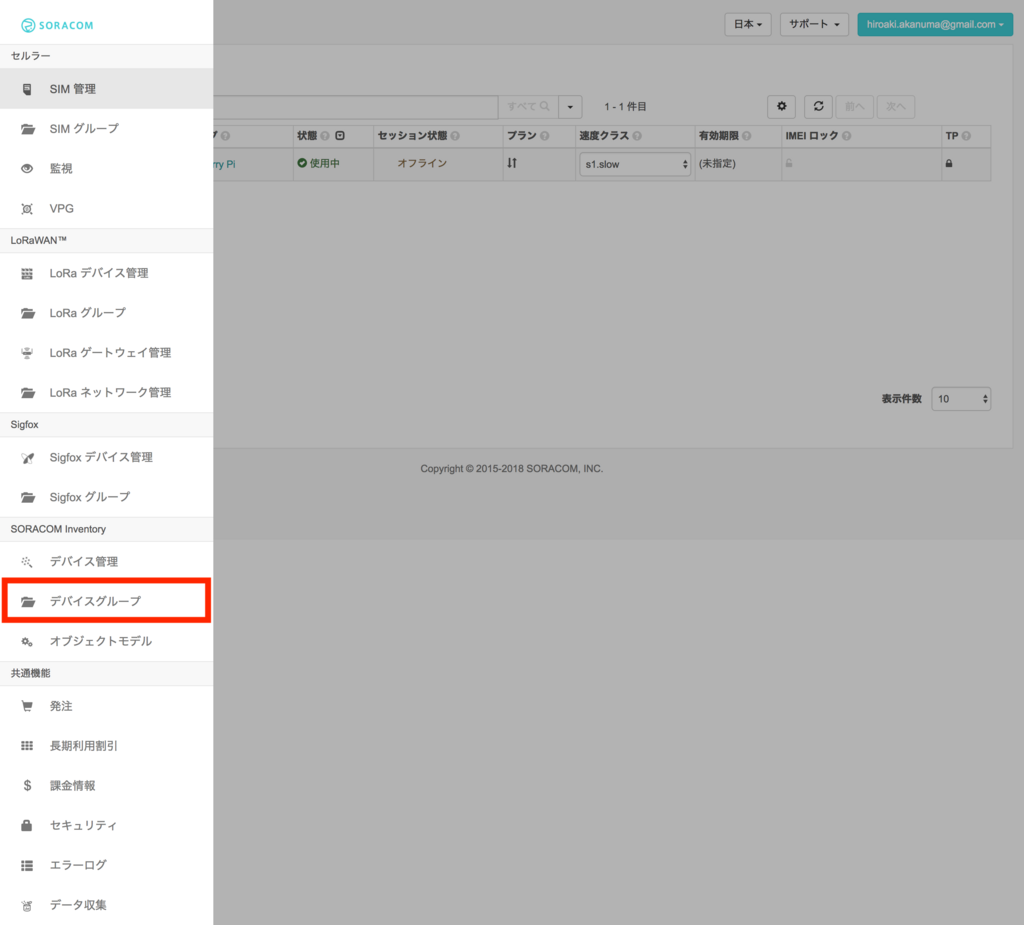Open 監視 menu item
The width and height of the screenshot is (1024, 925).
(x=106, y=169)
